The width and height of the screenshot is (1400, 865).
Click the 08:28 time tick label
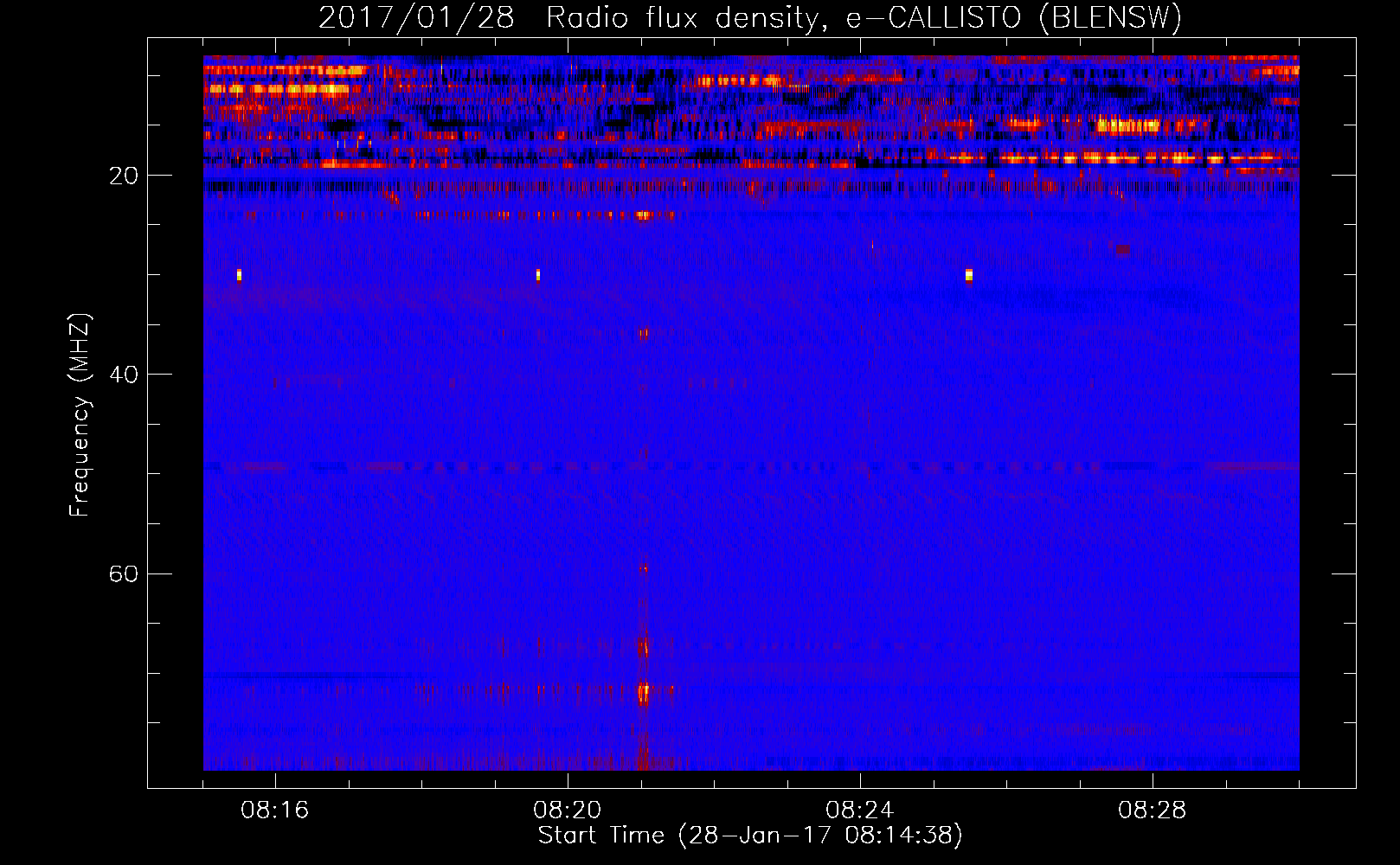click(x=1153, y=811)
